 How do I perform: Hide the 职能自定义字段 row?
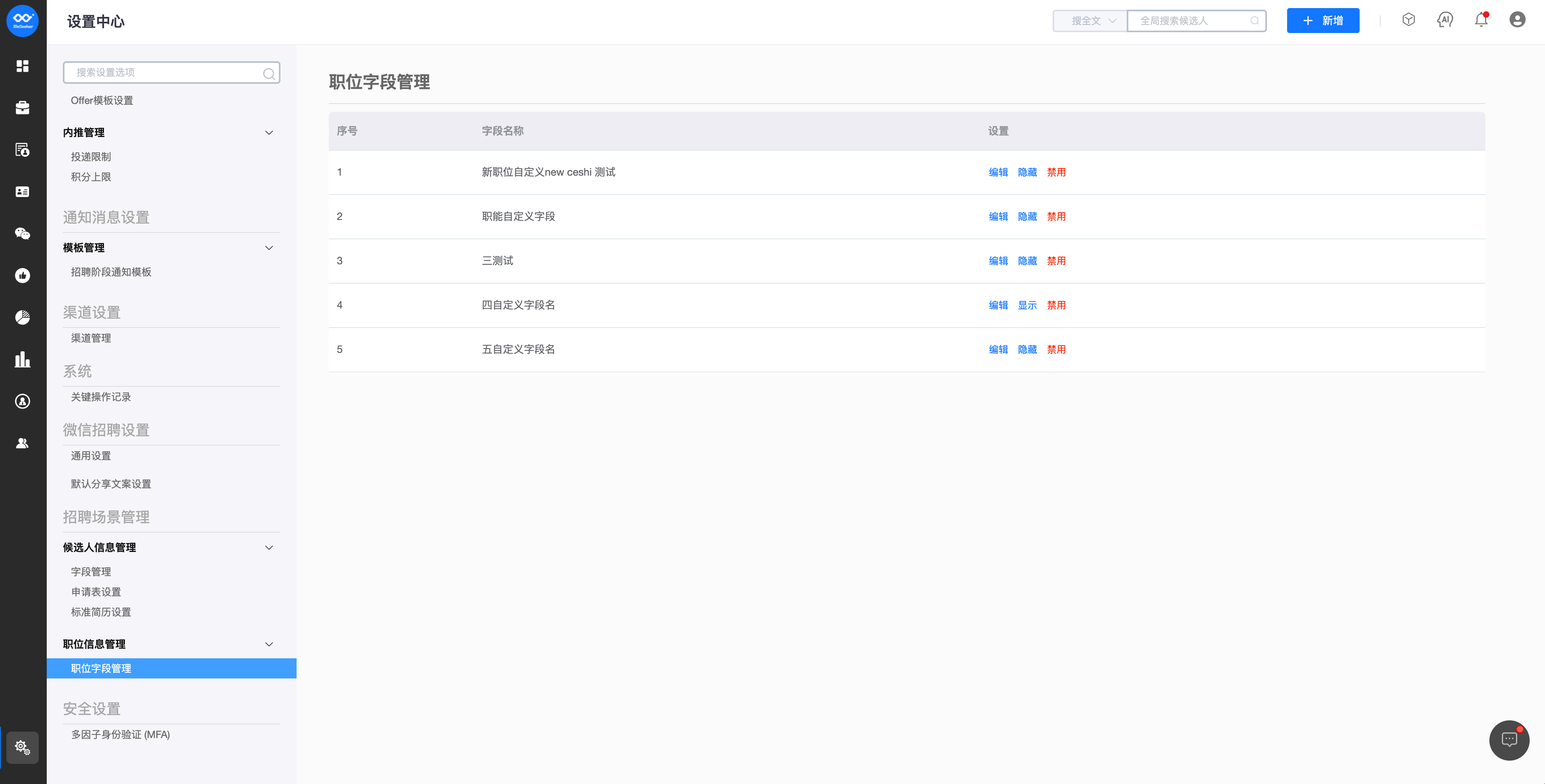point(1028,216)
